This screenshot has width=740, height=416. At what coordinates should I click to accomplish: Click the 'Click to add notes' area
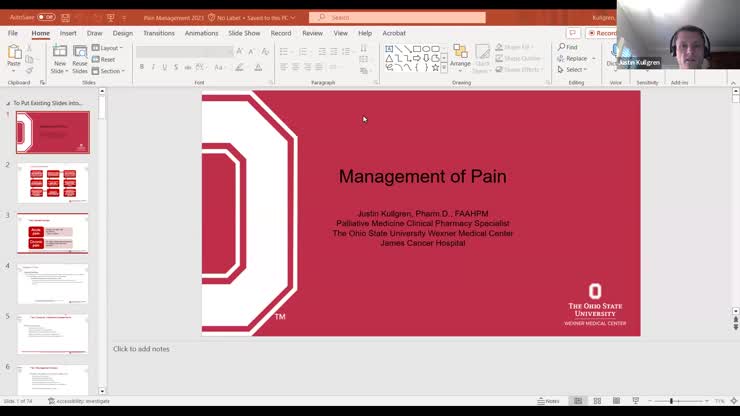141,348
